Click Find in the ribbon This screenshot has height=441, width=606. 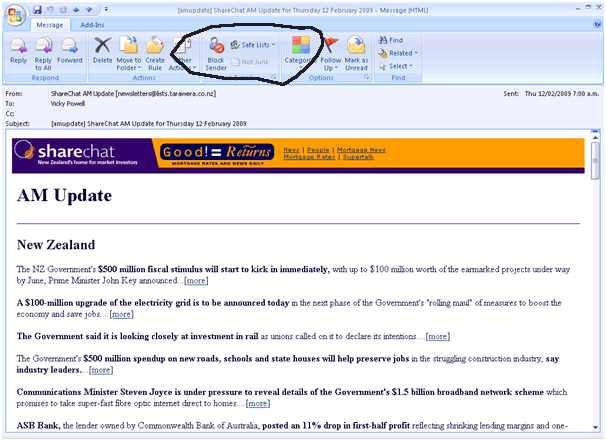click(x=390, y=40)
